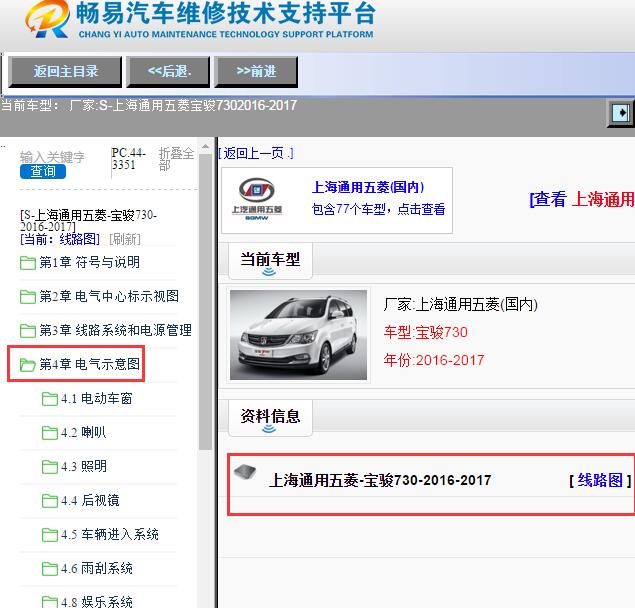Click the blue 查询 search button
635x608 pixels.
pos(43,171)
